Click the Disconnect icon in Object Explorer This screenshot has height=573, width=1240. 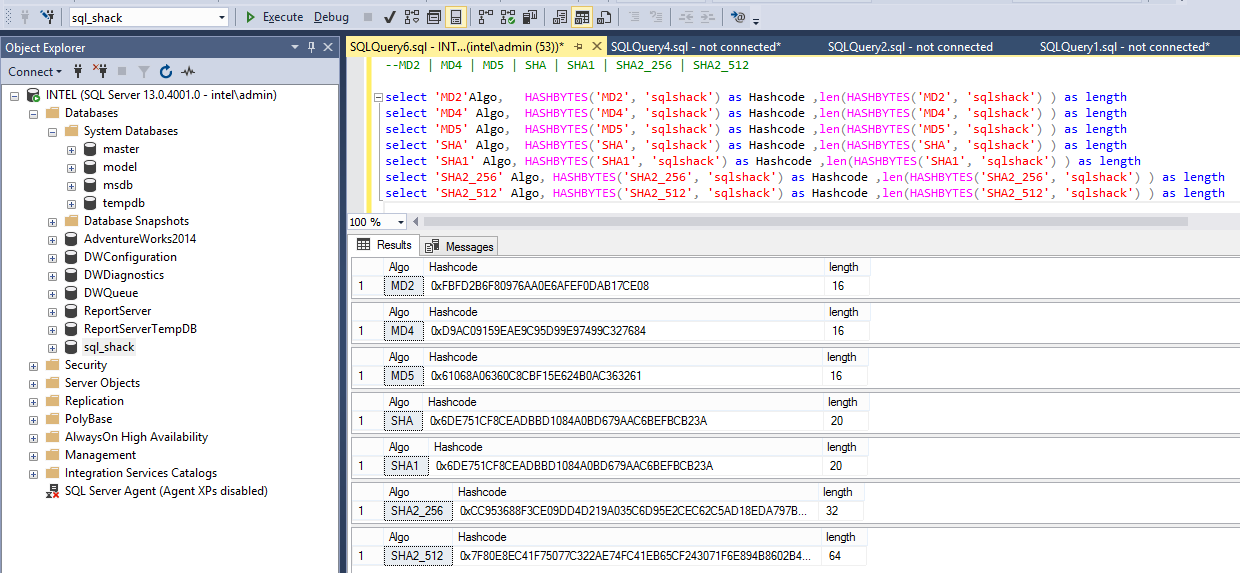tap(100, 71)
